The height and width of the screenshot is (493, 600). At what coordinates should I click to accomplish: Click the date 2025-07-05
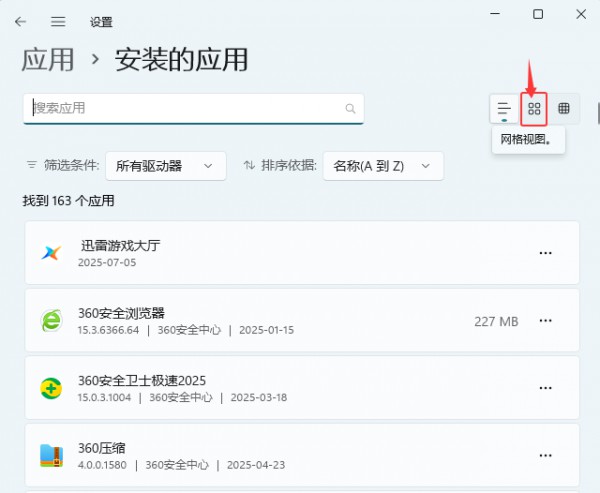tap(107, 263)
